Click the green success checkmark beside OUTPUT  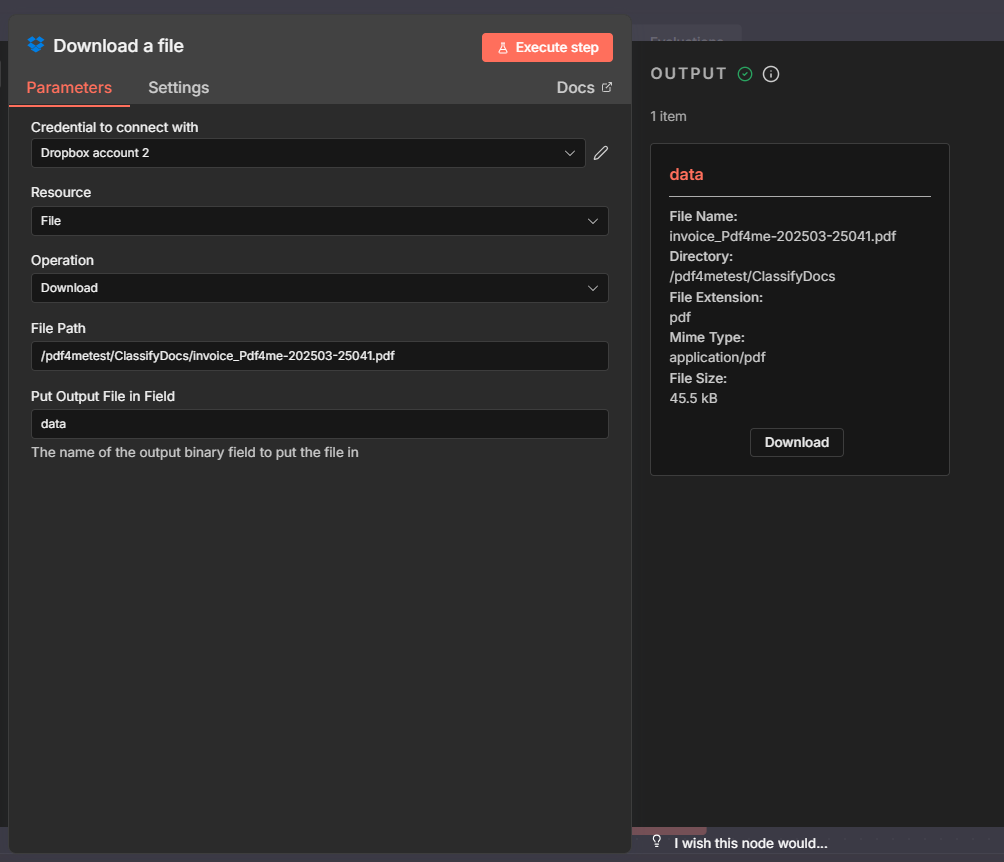click(x=745, y=74)
